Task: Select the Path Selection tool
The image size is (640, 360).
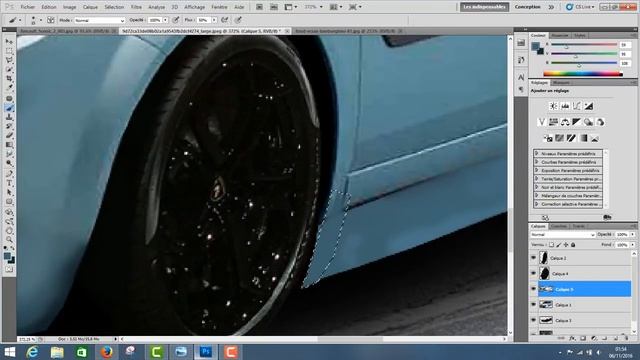Action: (9, 193)
